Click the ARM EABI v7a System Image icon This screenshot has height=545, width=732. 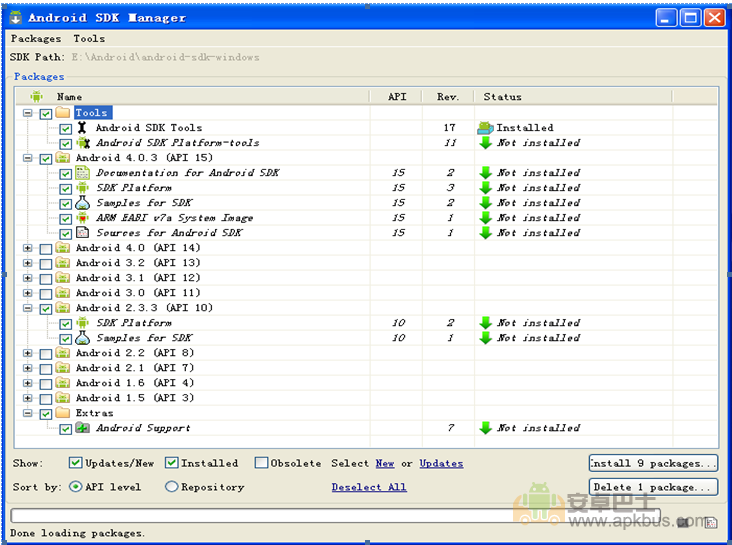(83, 218)
